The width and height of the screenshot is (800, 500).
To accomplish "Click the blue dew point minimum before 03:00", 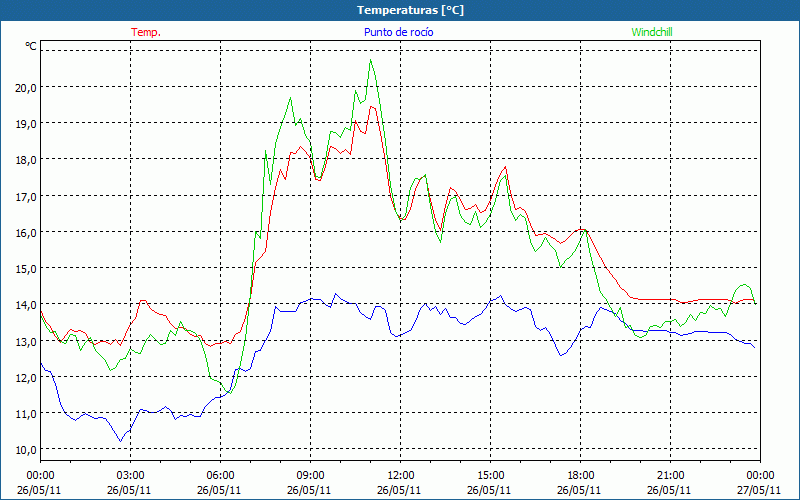I will [x=120, y=441].
